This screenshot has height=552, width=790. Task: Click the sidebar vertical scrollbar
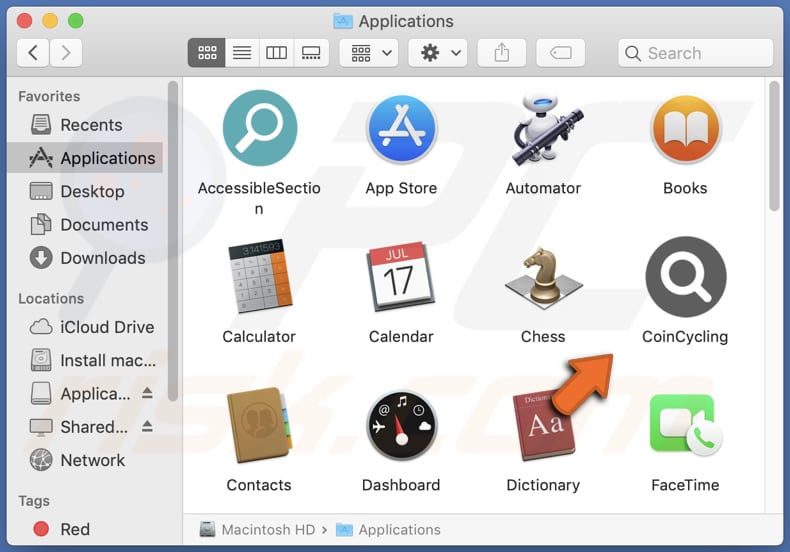pyautogui.click(x=173, y=241)
